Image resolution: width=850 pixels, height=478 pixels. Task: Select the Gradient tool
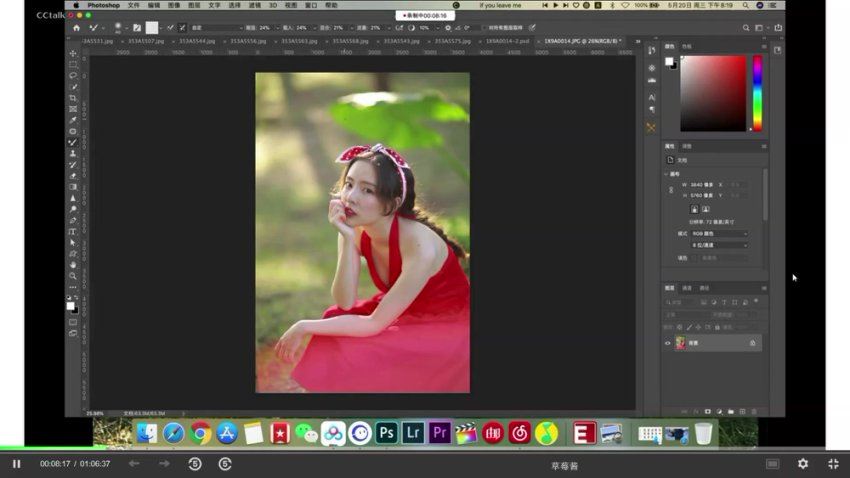(73, 187)
